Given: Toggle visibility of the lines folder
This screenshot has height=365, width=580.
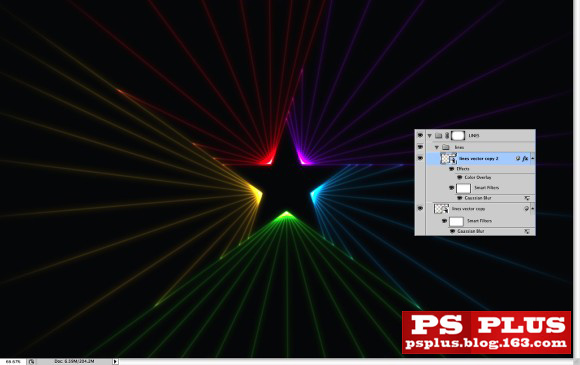Looking at the screenshot, I should click(420, 147).
